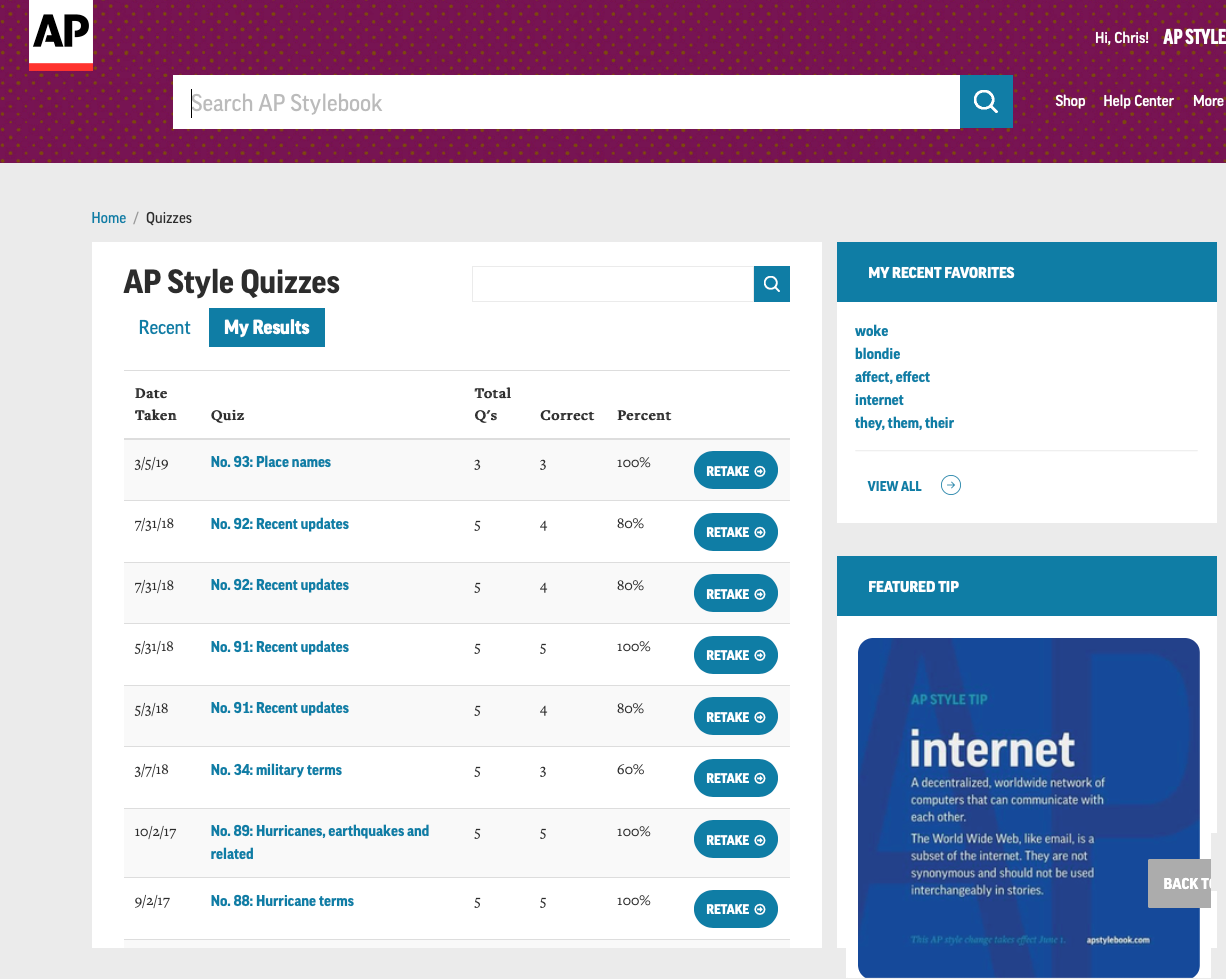The image size is (1226, 979).
Task: Switch to the Recent tab
Action: tap(164, 327)
